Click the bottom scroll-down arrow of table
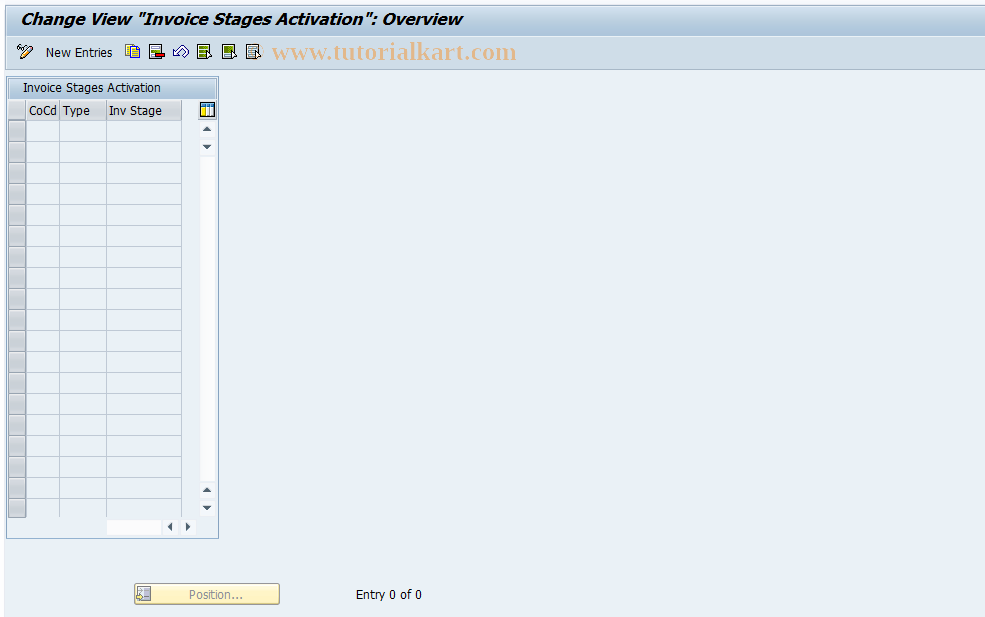The width and height of the screenshot is (985, 617). pos(207,508)
